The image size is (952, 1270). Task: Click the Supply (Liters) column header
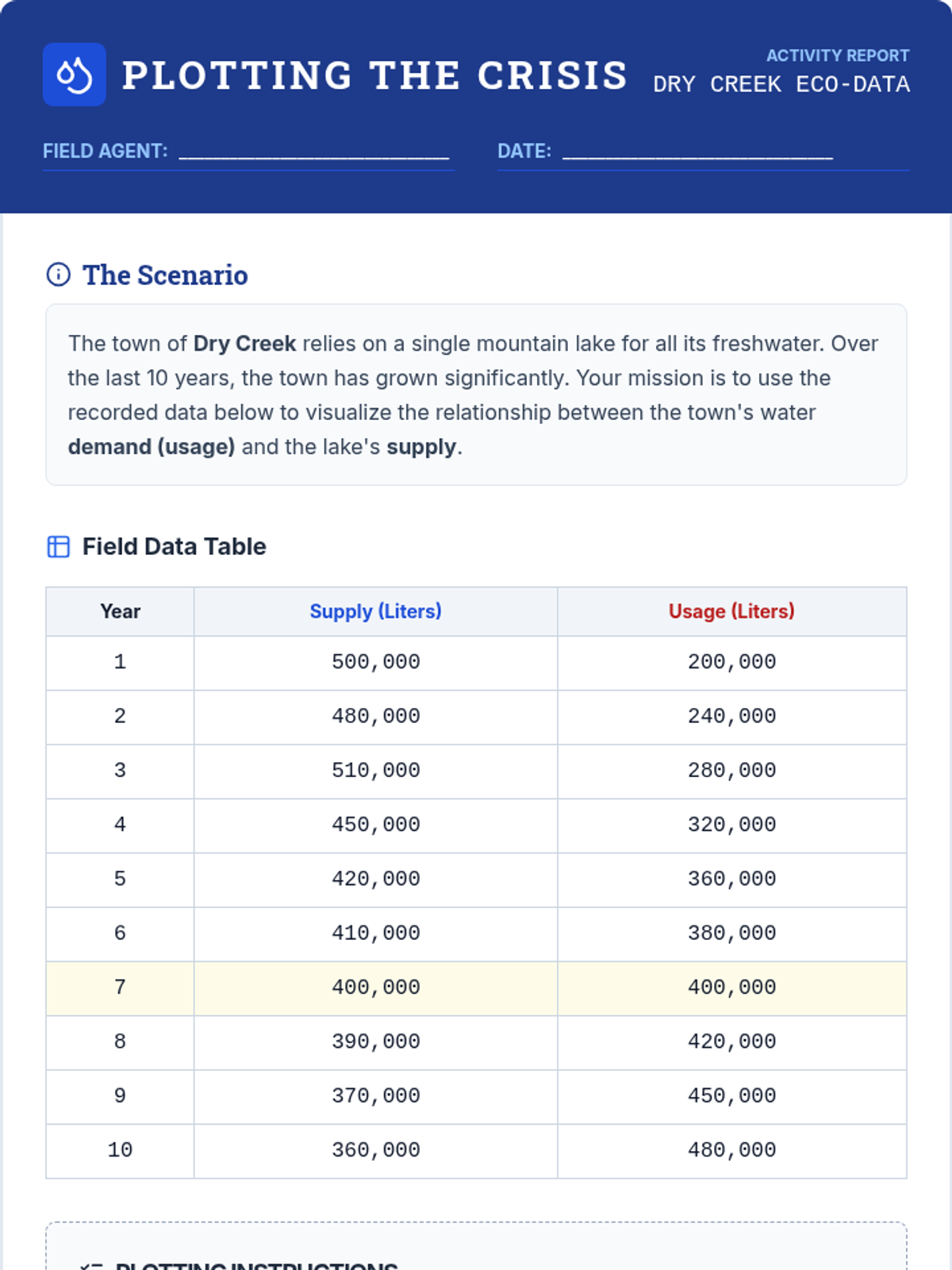point(375,611)
